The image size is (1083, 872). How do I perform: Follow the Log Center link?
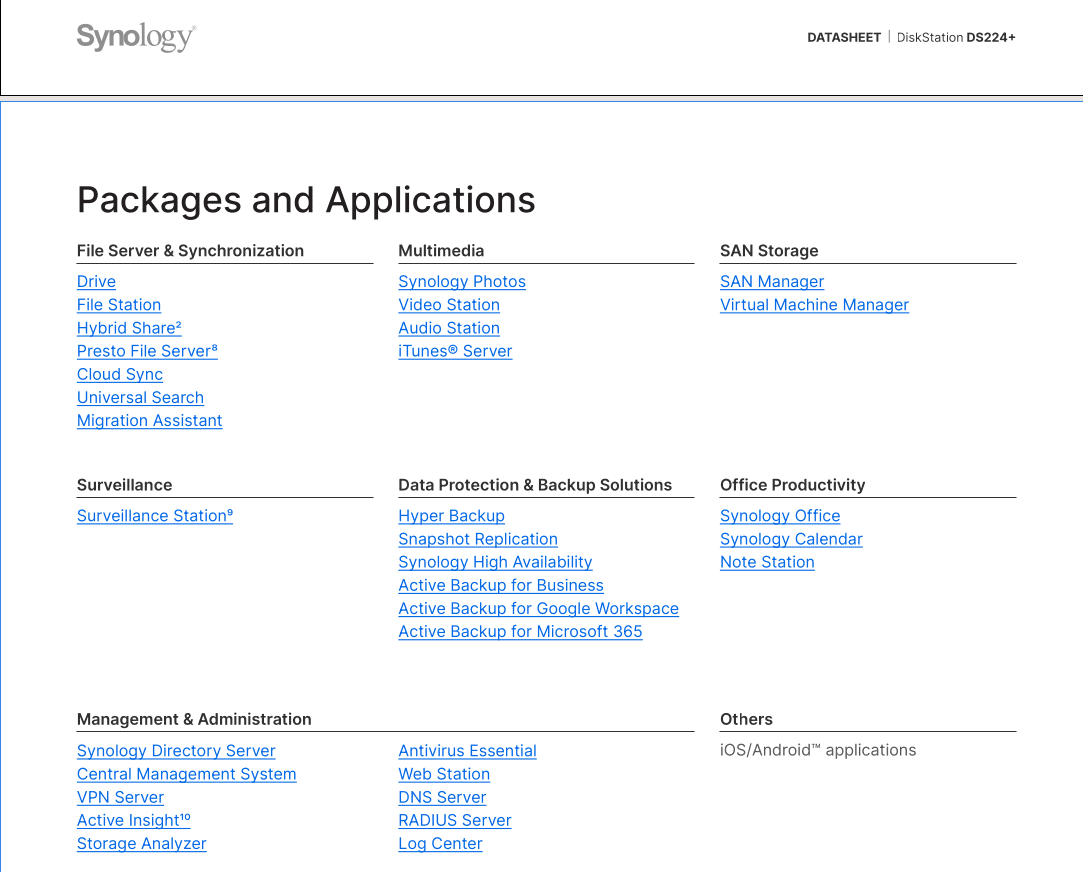440,844
